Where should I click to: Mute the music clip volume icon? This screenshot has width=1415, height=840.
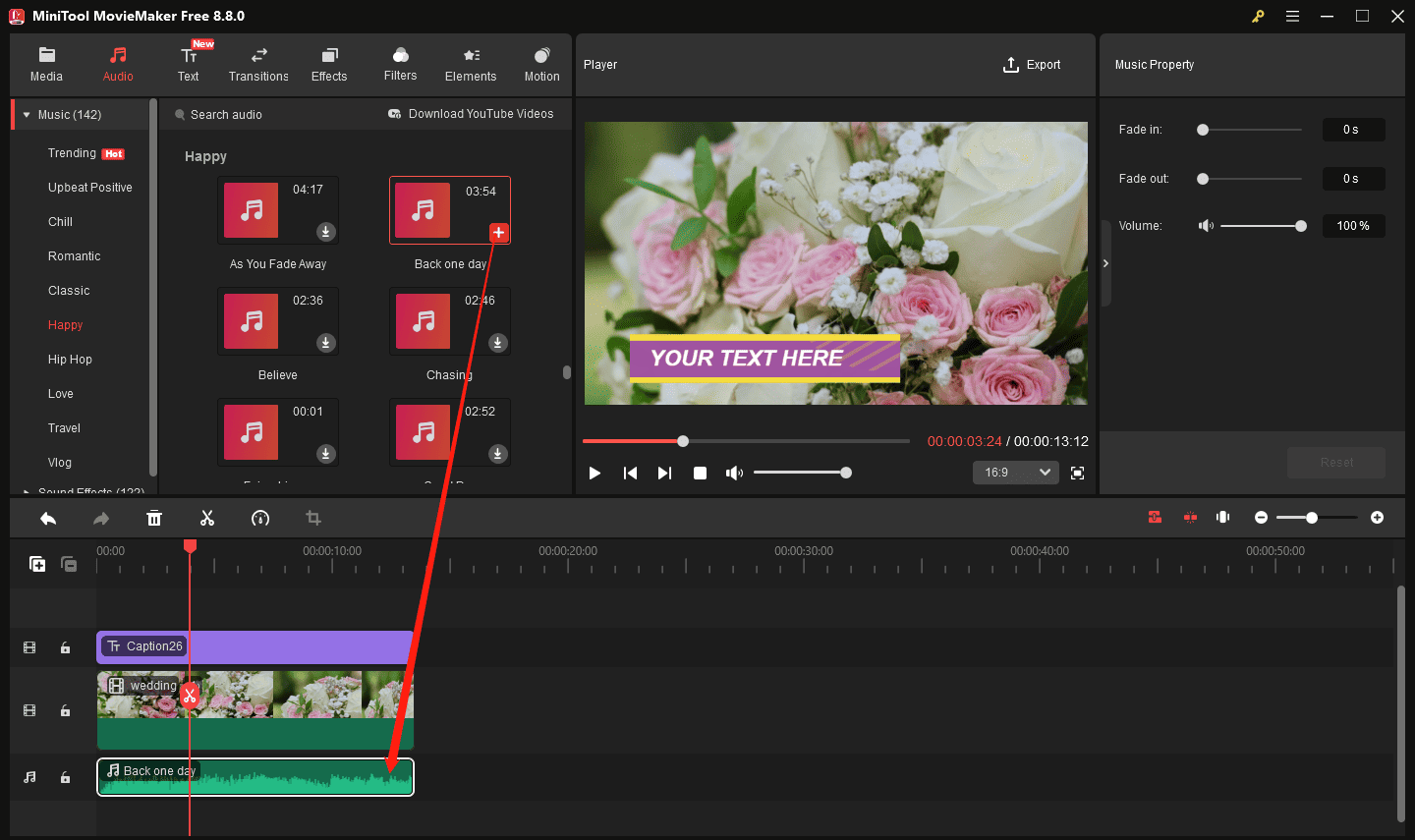coord(1206,226)
